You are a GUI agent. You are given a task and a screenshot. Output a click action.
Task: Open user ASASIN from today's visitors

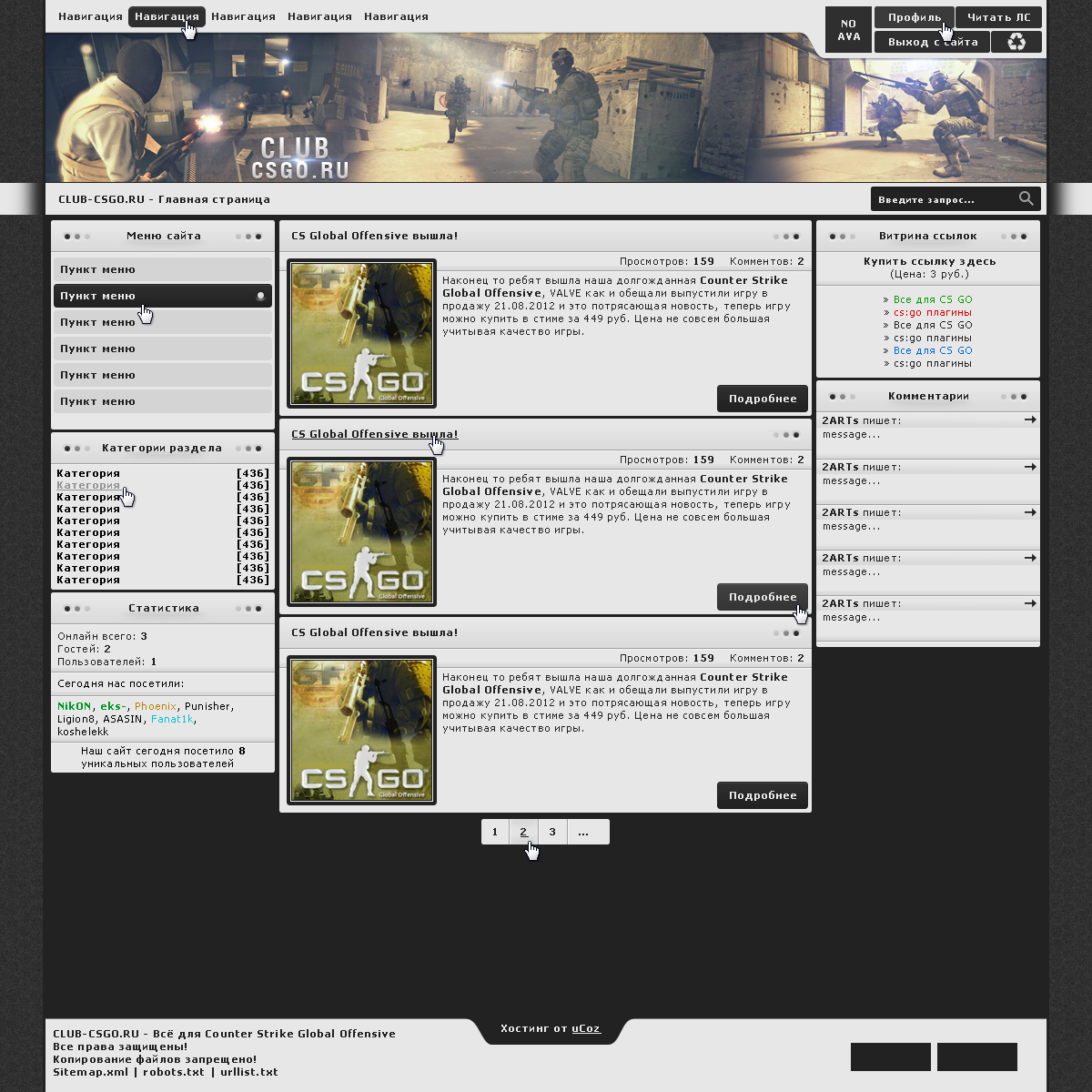(x=123, y=719)
